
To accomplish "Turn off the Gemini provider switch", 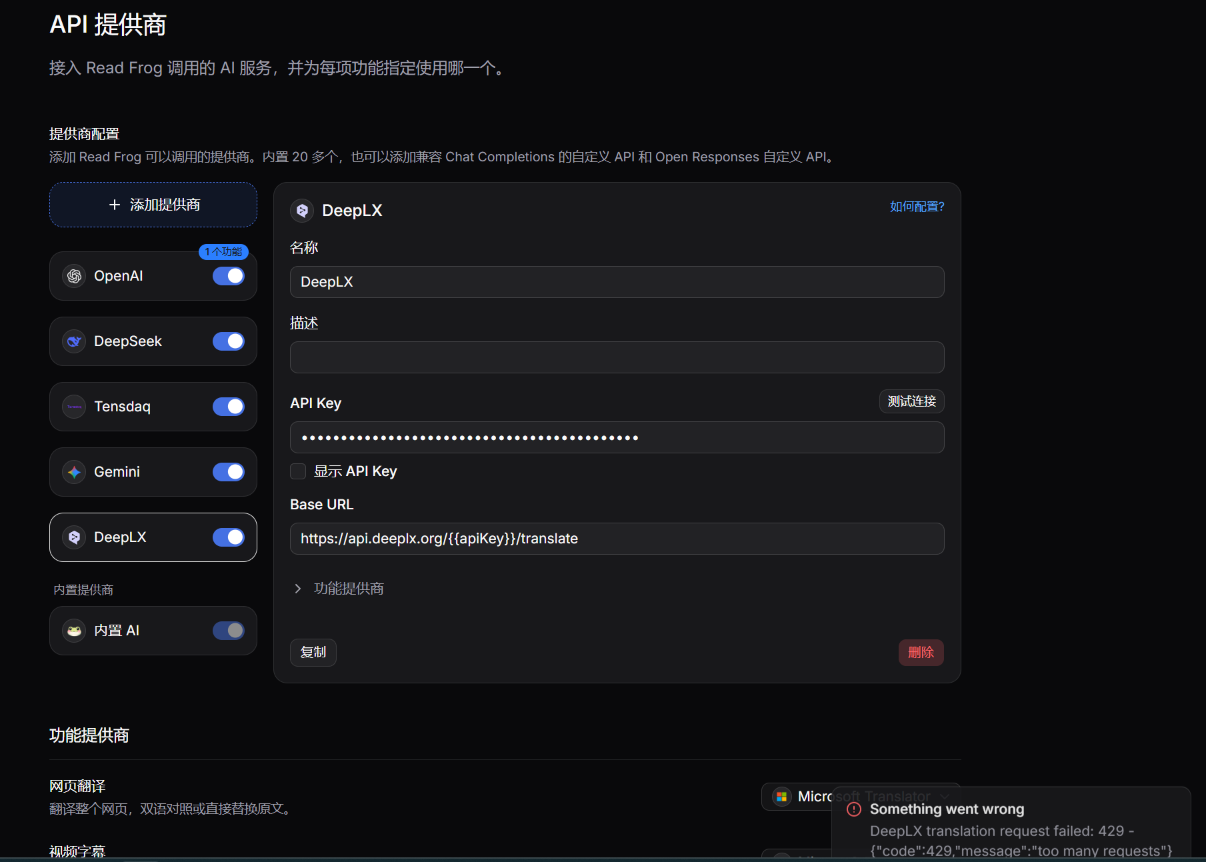I will (229, 472).
